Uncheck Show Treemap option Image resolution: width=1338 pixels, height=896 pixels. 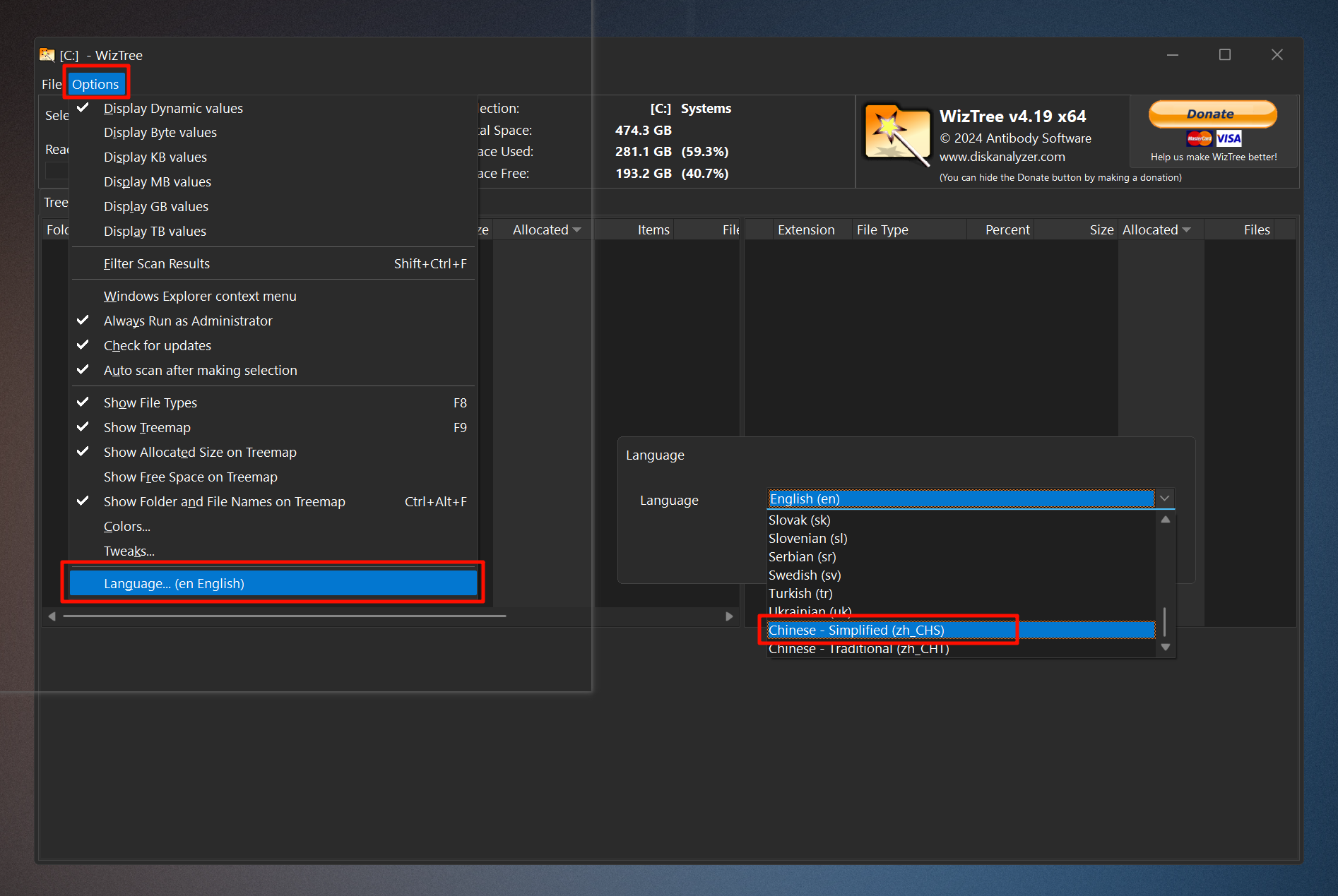147,427
